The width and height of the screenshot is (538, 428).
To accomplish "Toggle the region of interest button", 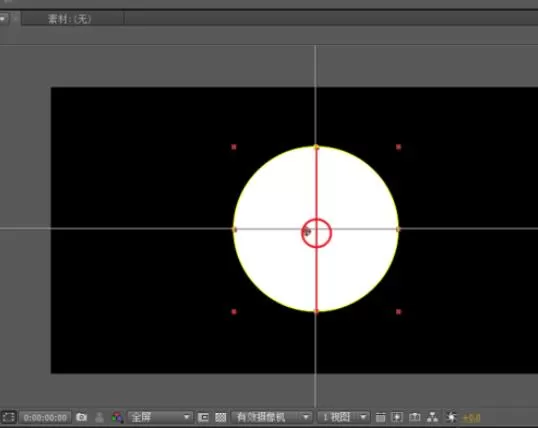I will click(8, 417).
